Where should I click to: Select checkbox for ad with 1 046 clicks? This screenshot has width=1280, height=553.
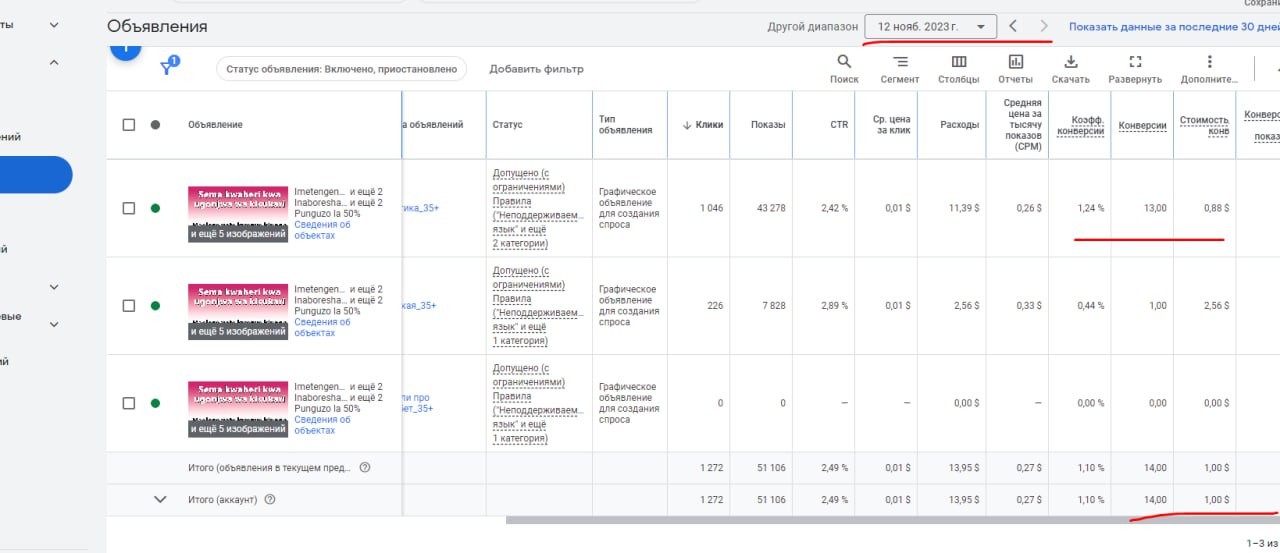(128, 208)
